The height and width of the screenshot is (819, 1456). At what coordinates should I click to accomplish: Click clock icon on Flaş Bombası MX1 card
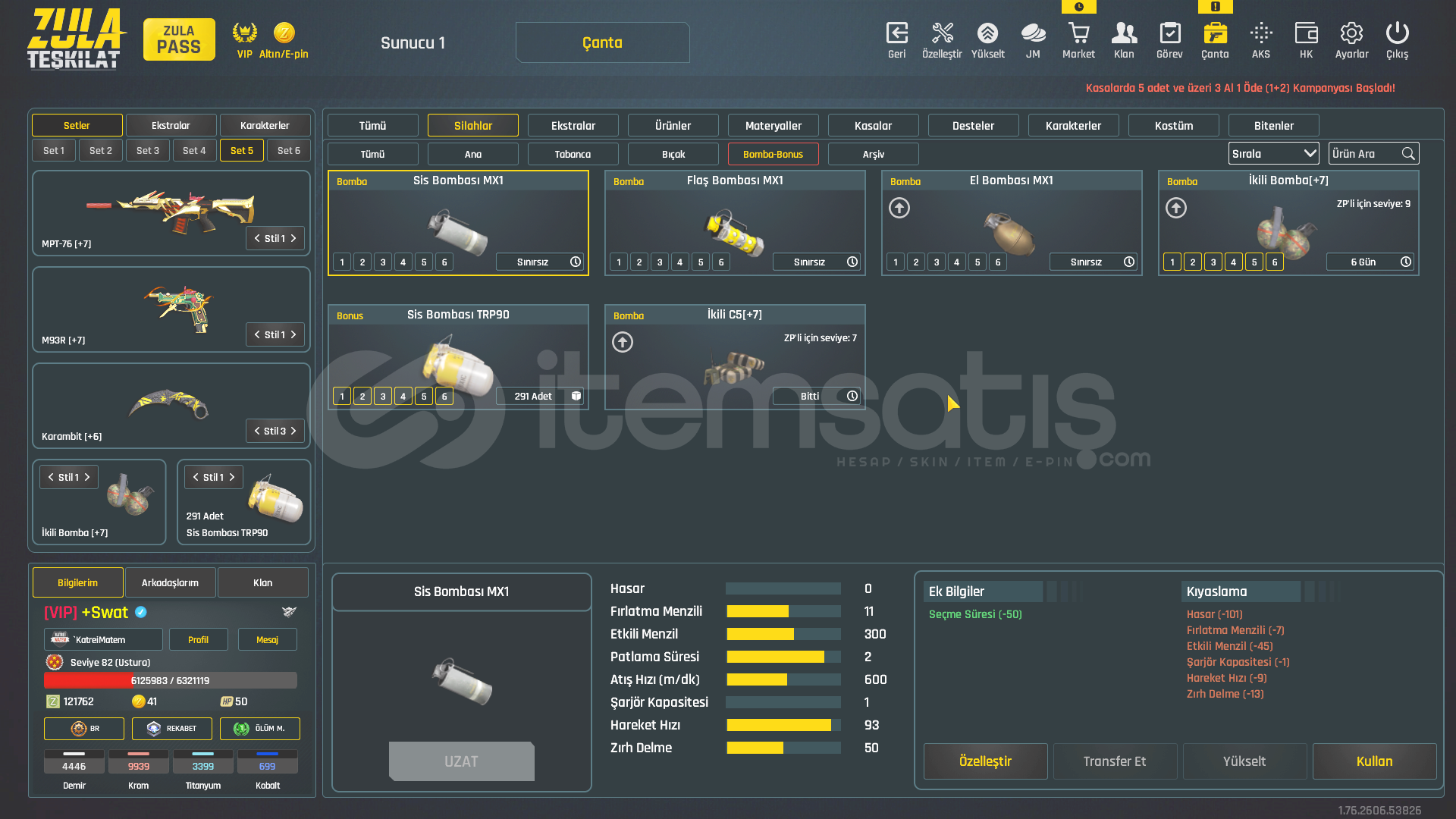click(x=852, y=262)
